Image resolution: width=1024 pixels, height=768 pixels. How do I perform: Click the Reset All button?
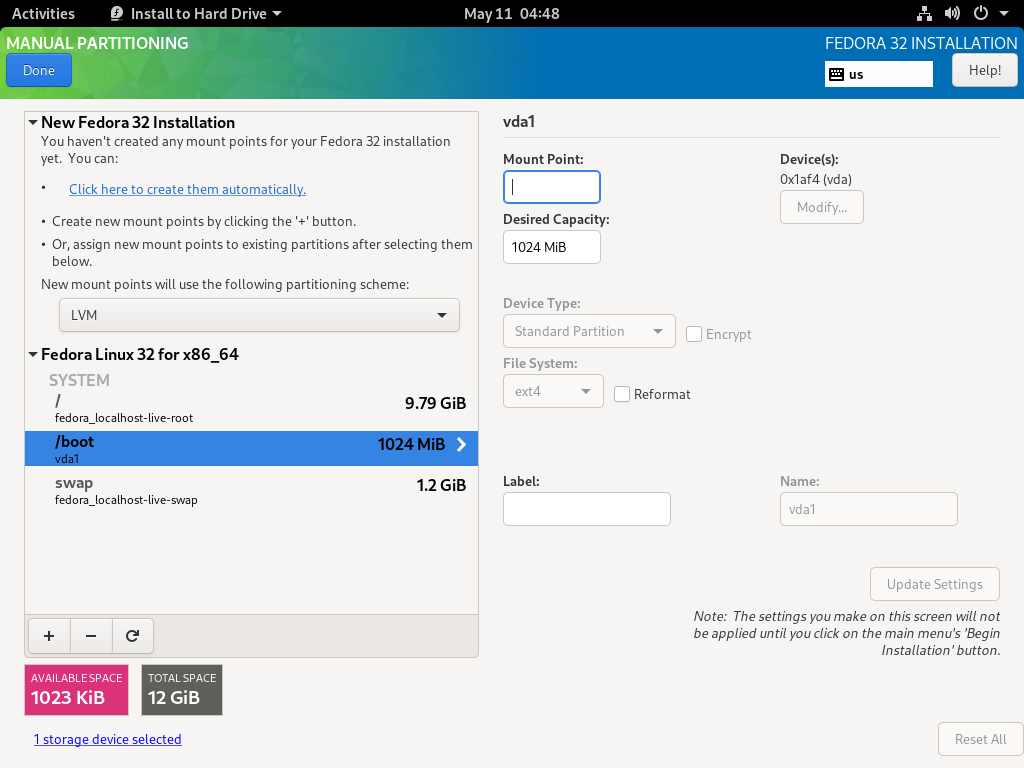(x=980, y=739)
